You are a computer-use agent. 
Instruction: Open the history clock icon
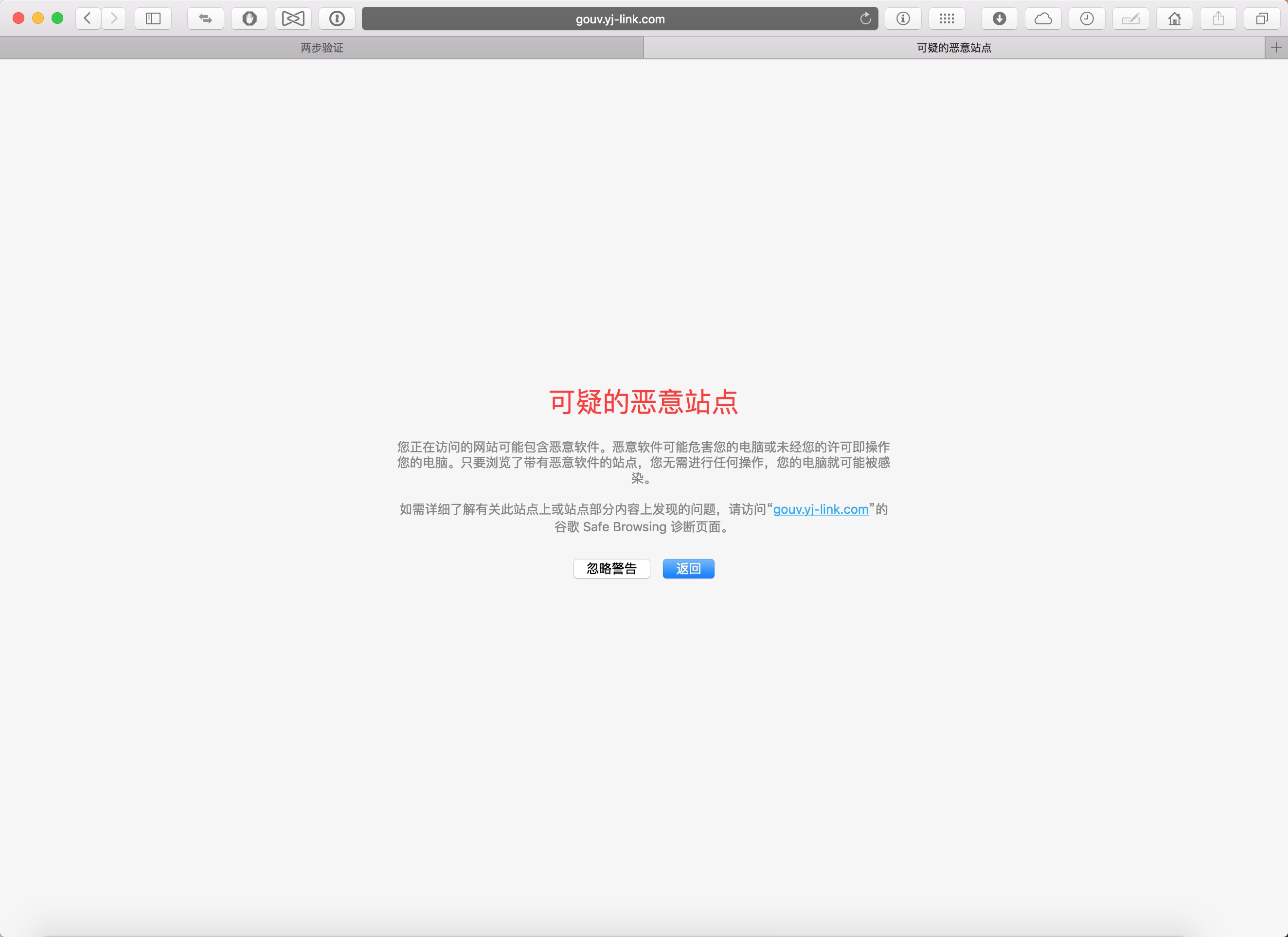click(x=1087, y=19)
